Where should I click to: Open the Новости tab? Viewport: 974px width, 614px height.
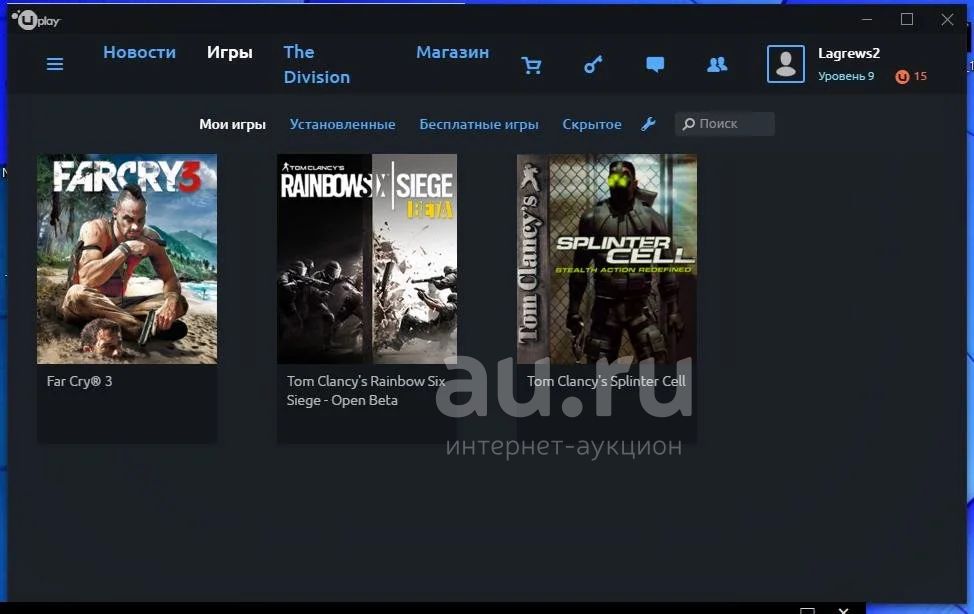pyautogui.click(x=139, y=52)
